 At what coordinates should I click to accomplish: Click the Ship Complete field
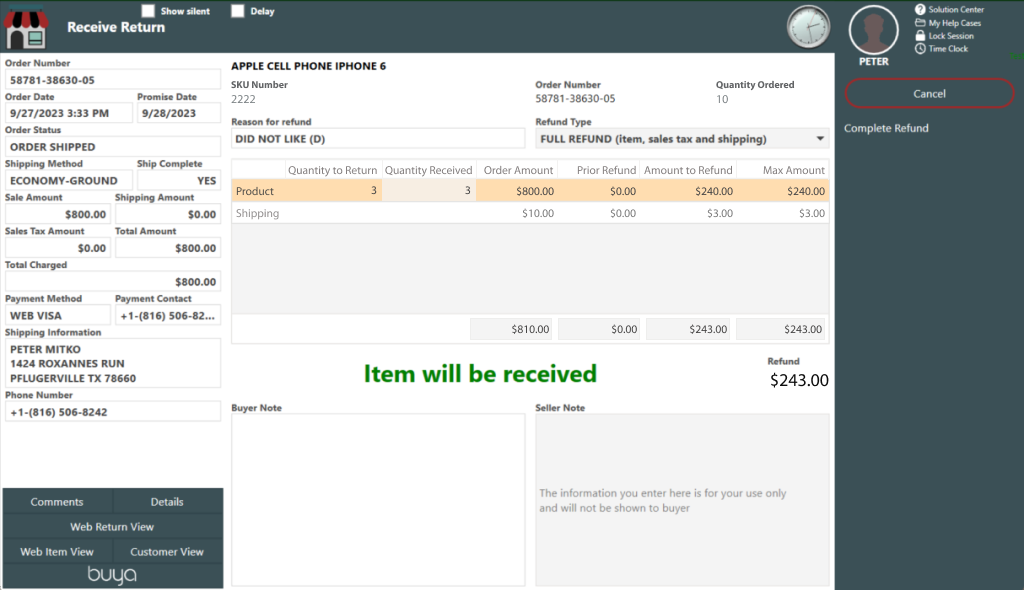tap(179, 180)
